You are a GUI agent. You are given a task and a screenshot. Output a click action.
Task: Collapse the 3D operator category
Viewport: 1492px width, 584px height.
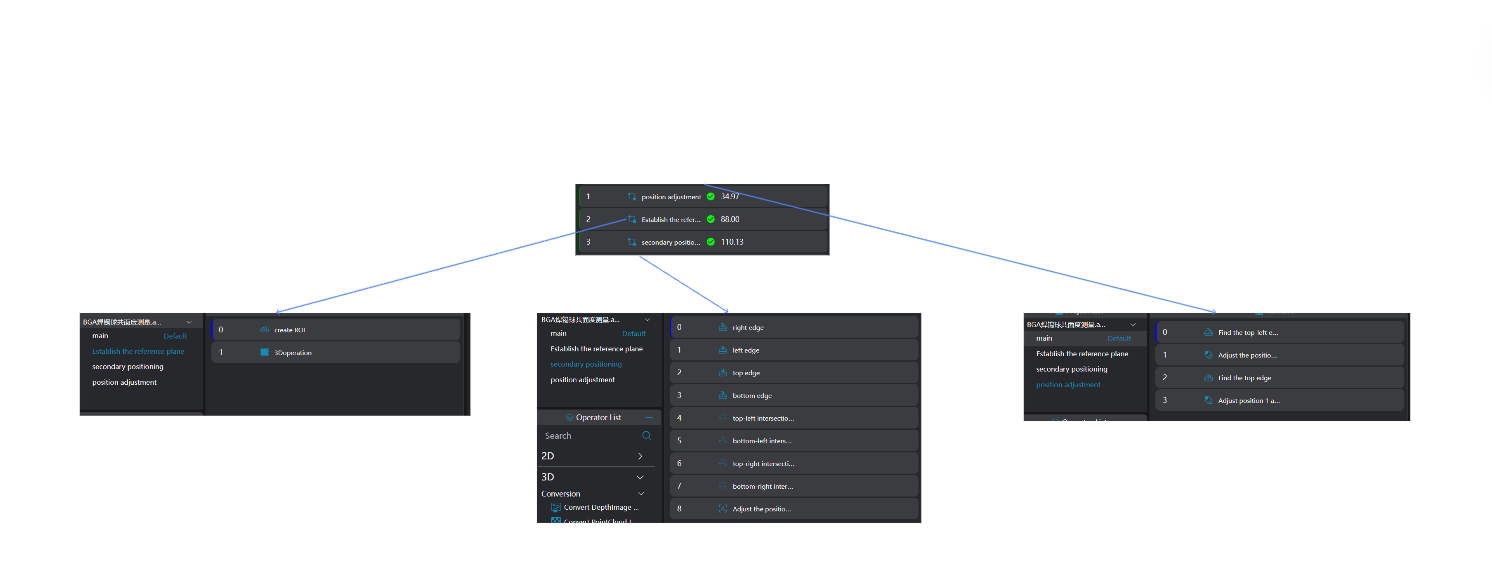click(x=640, y=478)
